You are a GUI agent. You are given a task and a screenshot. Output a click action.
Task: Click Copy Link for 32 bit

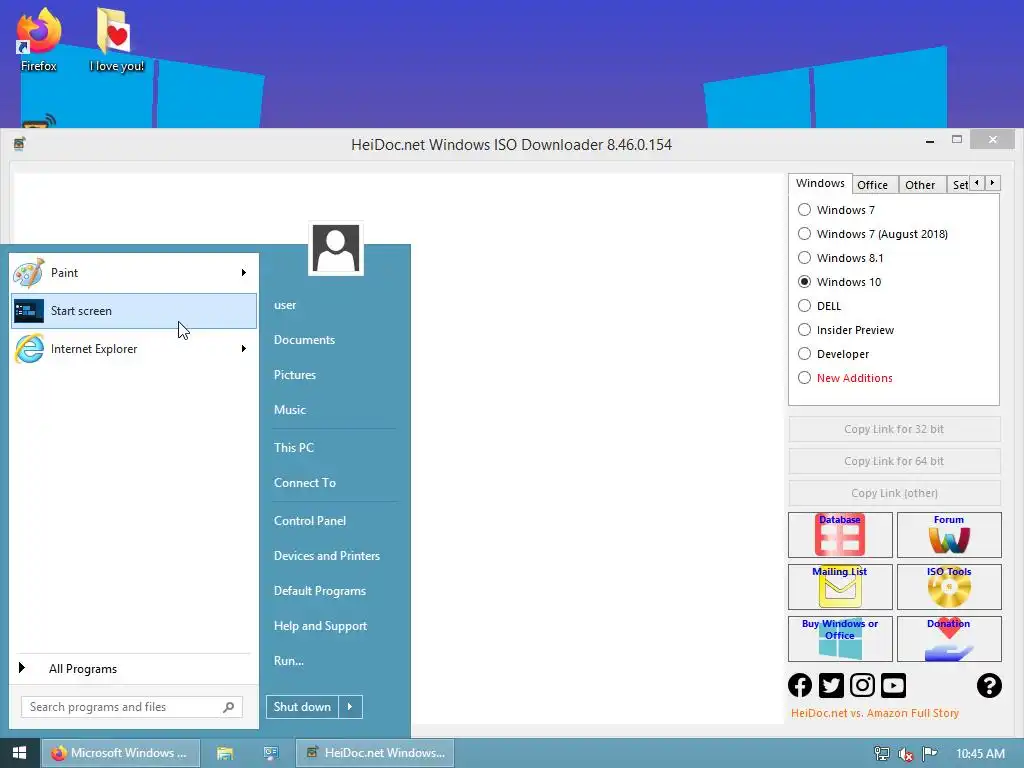pyautogui.click(x=894, y=429)
